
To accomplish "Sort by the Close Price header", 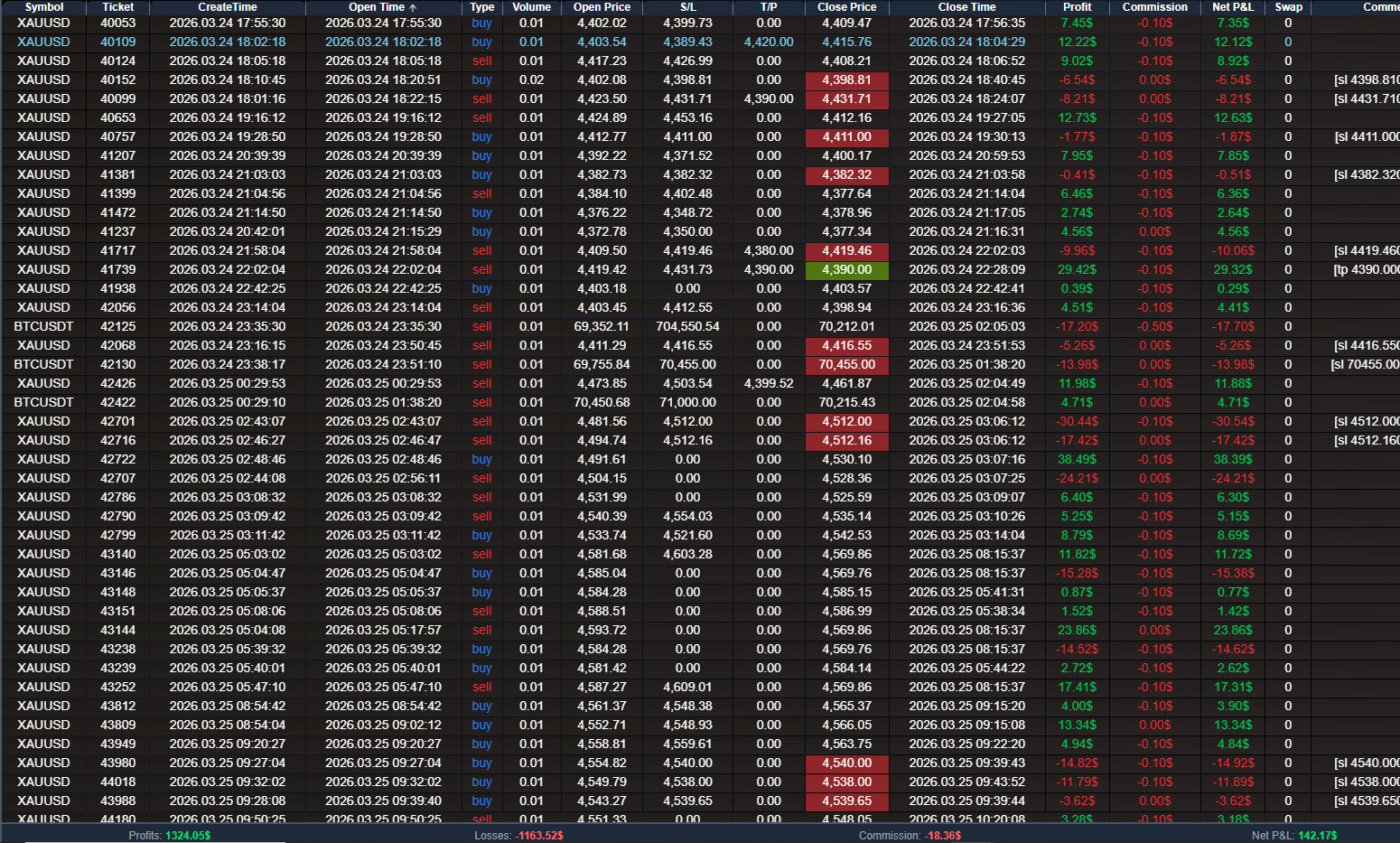I will (846, 7).
